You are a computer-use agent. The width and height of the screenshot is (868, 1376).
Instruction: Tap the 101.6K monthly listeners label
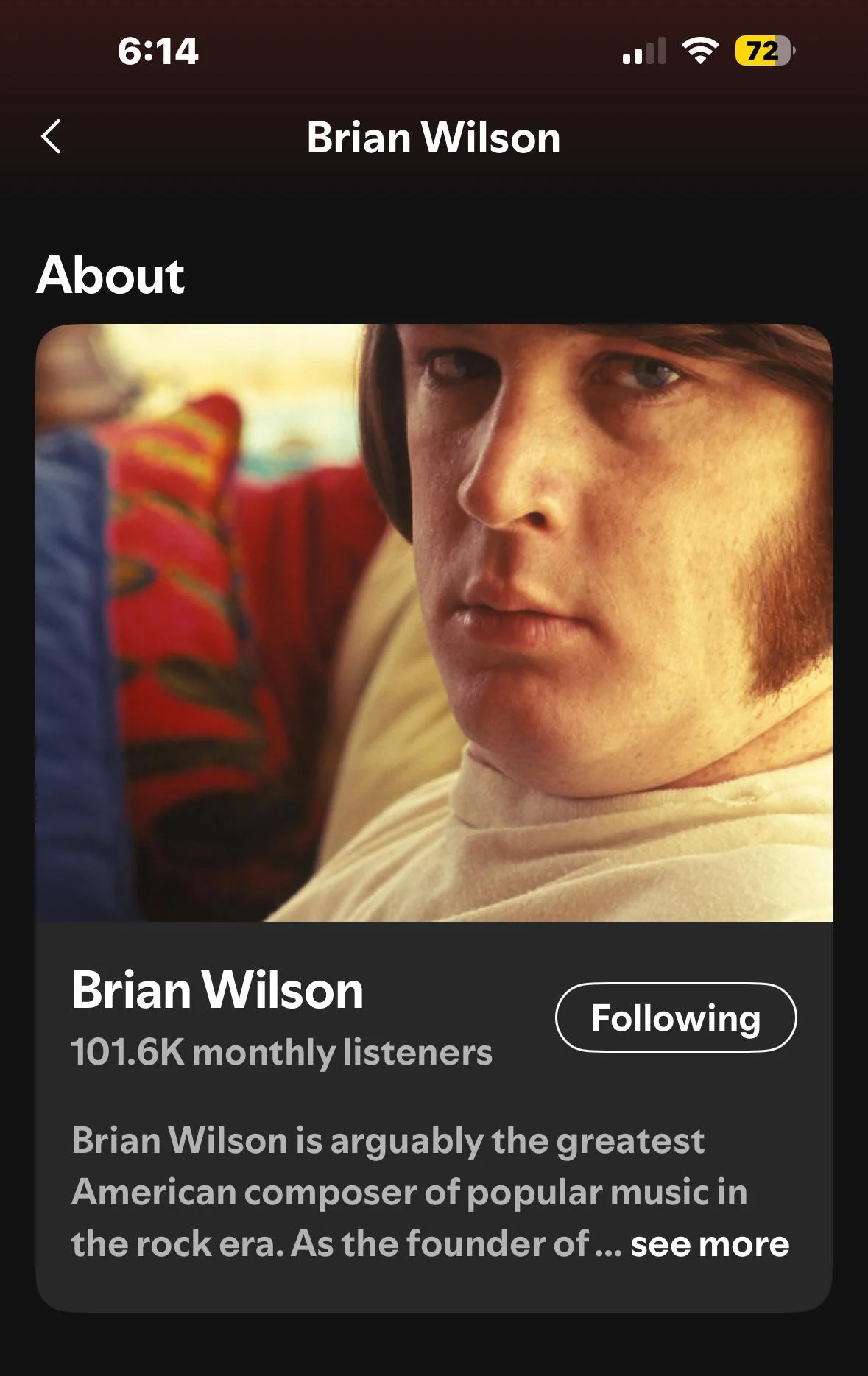click(282, 1052)
